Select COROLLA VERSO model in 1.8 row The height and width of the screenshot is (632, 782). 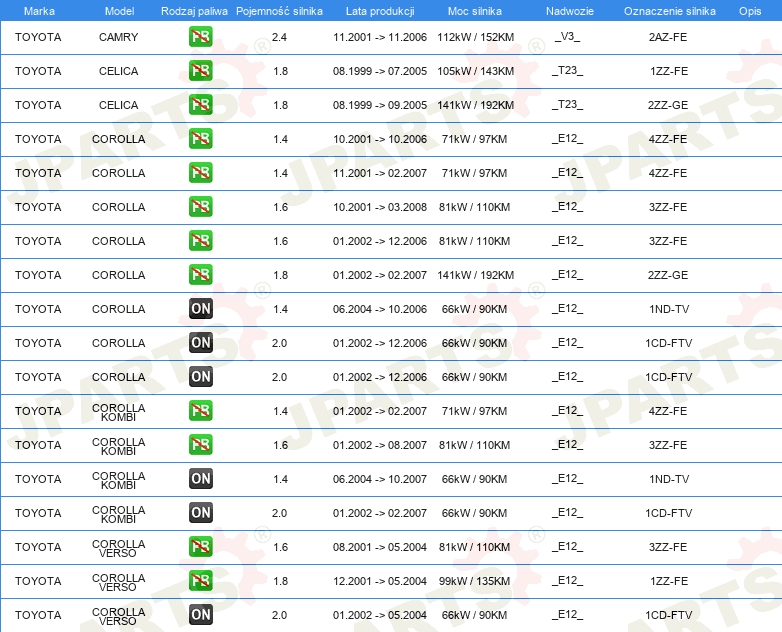click(118, 582)
